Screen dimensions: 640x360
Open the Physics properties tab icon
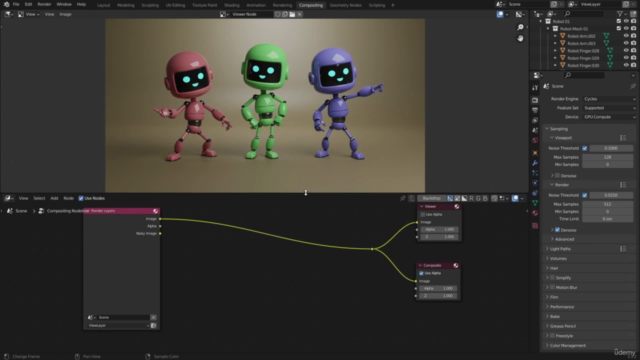coord(535,183)
